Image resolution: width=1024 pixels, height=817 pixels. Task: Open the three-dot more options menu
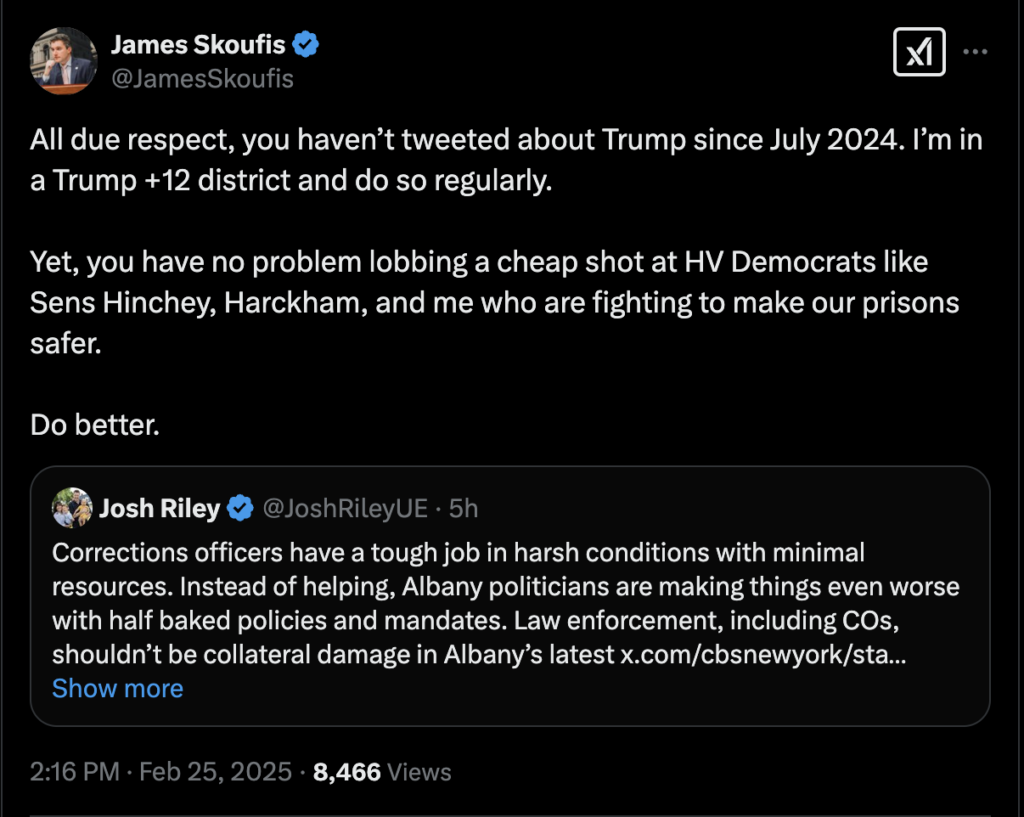(976, 51)
